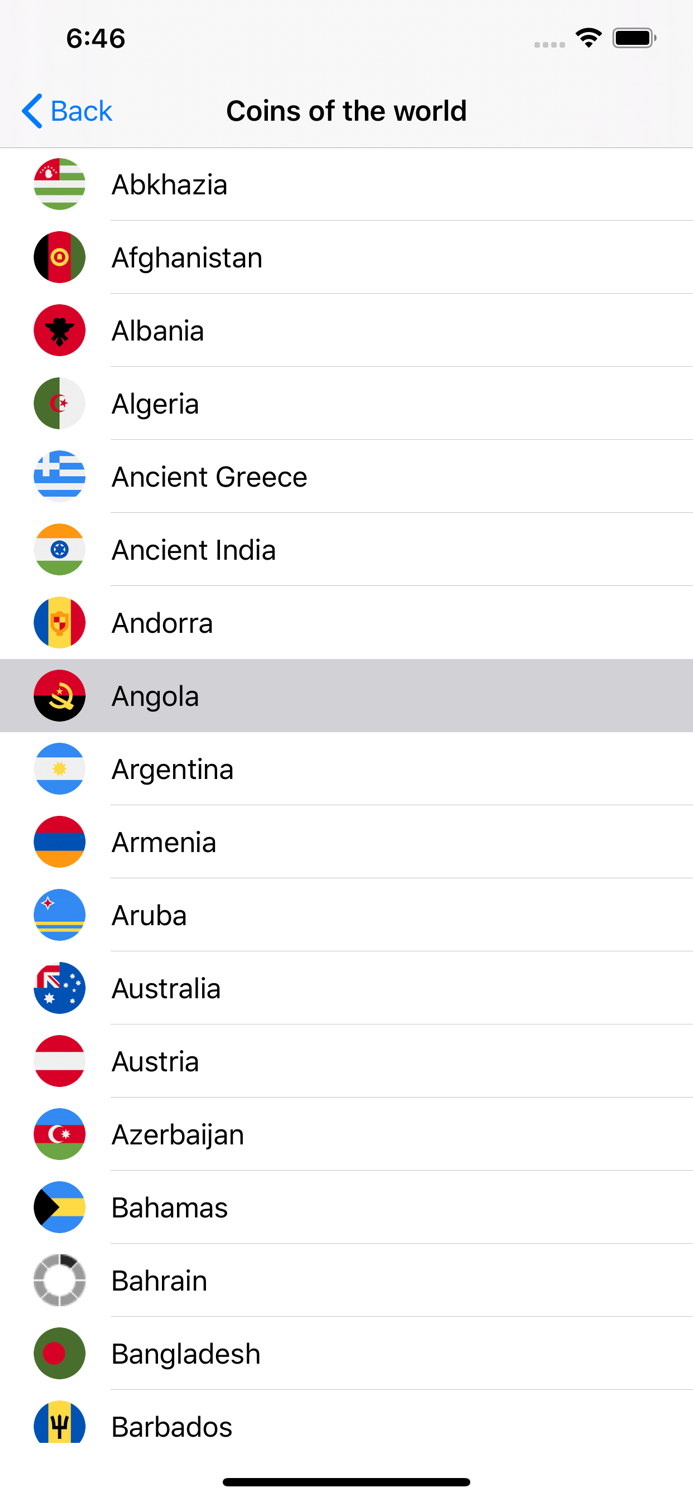Click the Abkhazia flag icon
Viewport: 693px width, 1500px height.
[59, 184]
